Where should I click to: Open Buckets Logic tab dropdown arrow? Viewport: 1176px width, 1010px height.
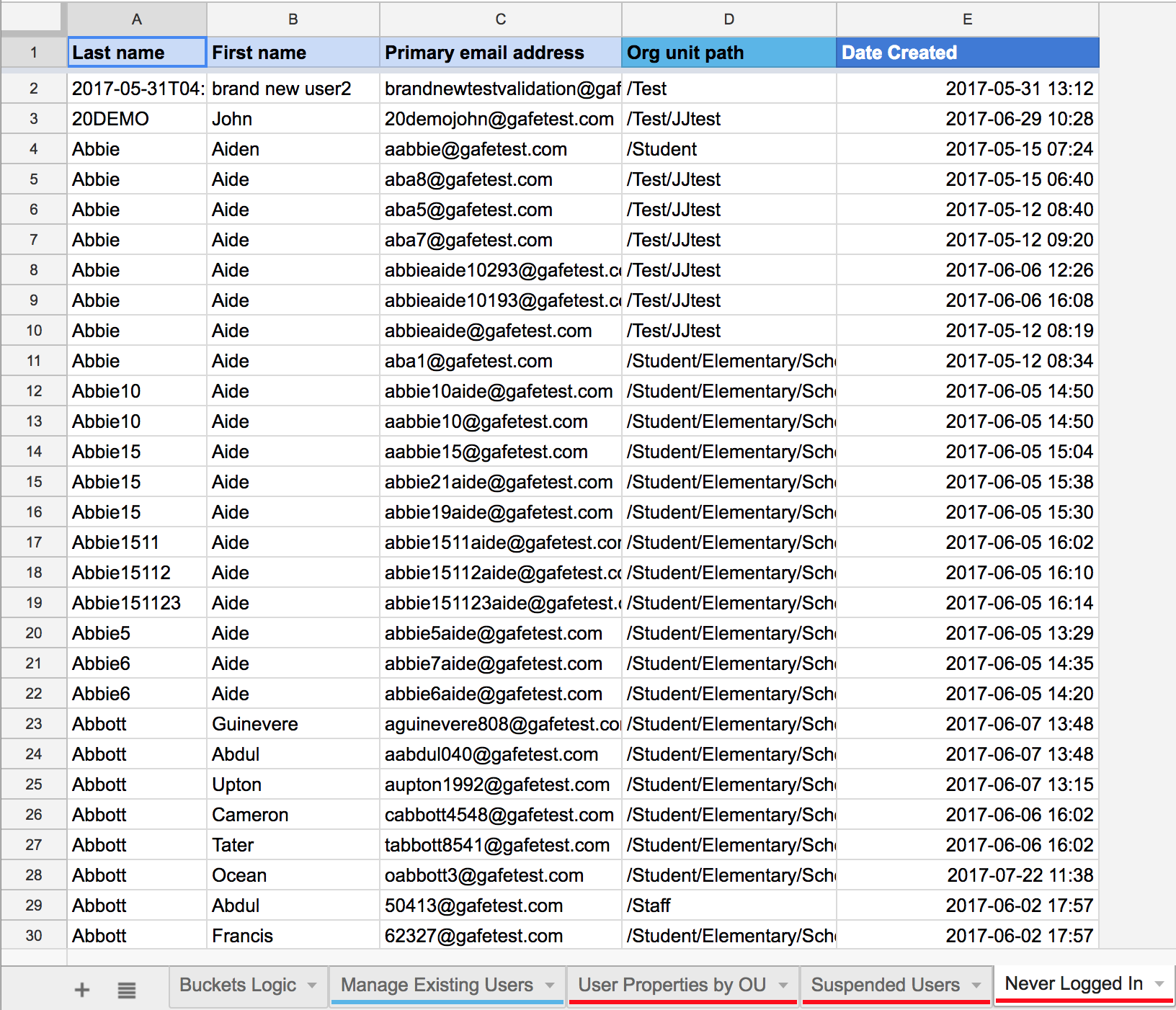coord(312,985)
